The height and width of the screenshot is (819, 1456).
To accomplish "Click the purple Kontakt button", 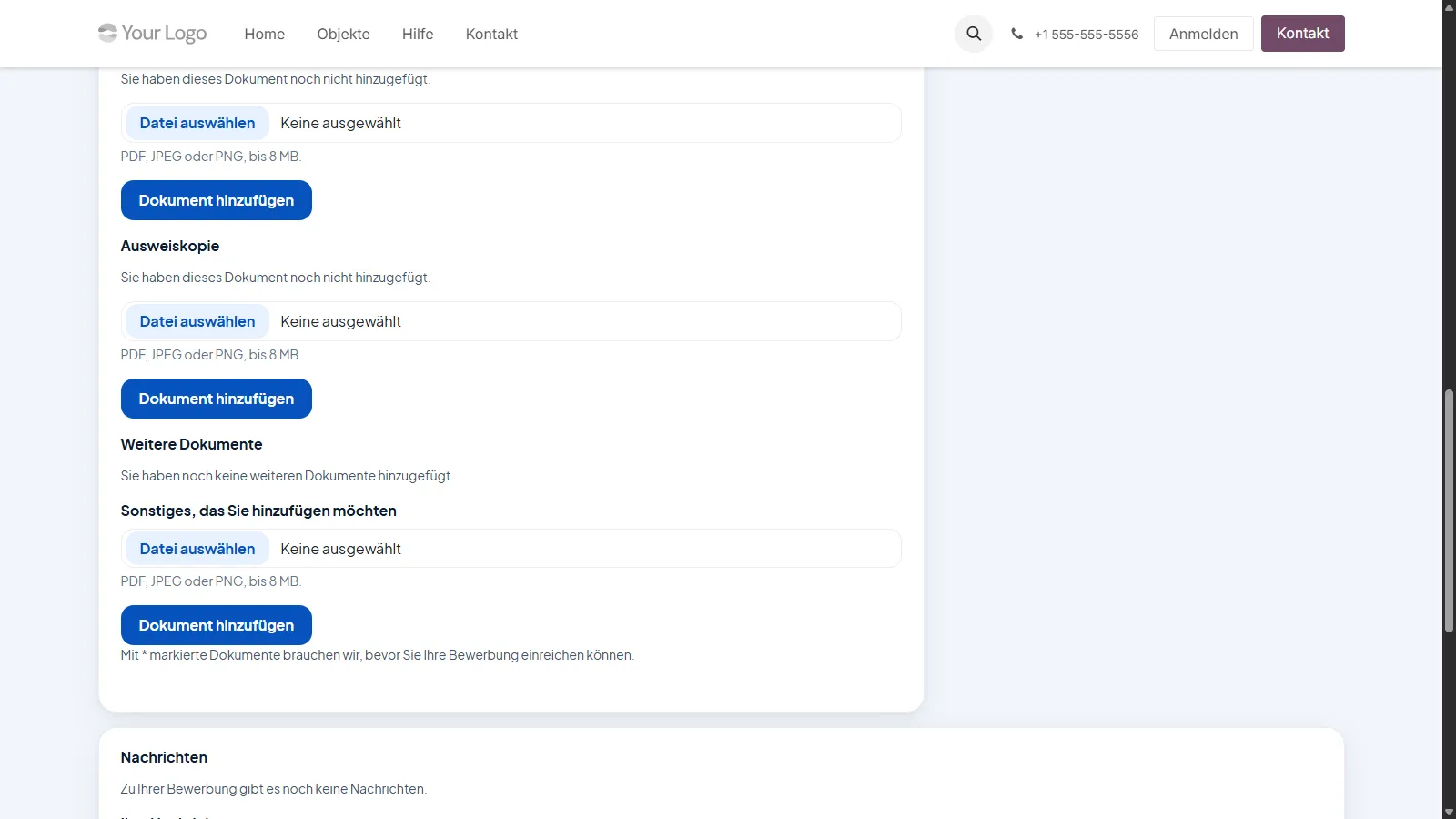I will 1302,34.
